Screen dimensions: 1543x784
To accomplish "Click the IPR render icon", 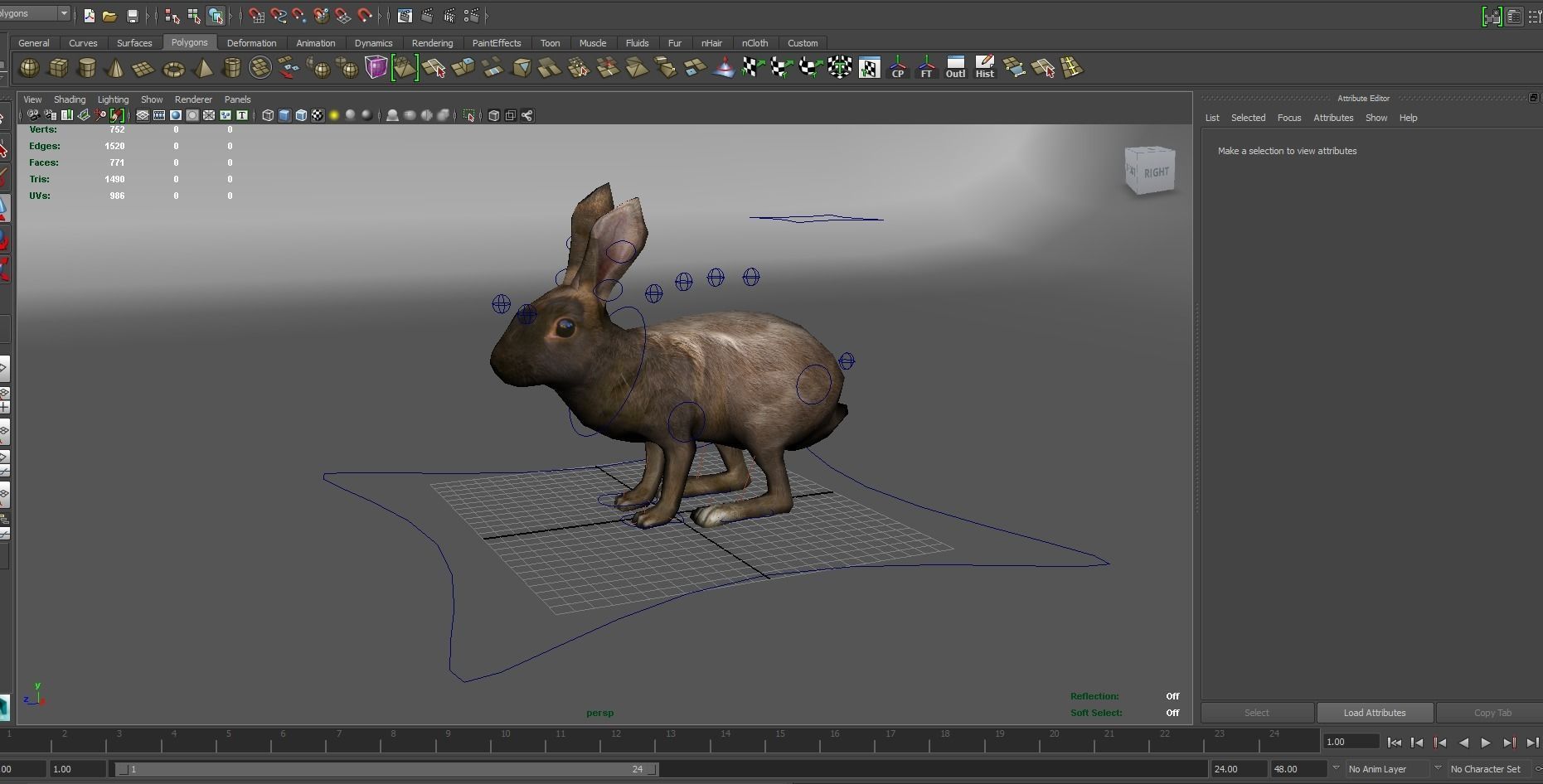I will tap(449, 16).
